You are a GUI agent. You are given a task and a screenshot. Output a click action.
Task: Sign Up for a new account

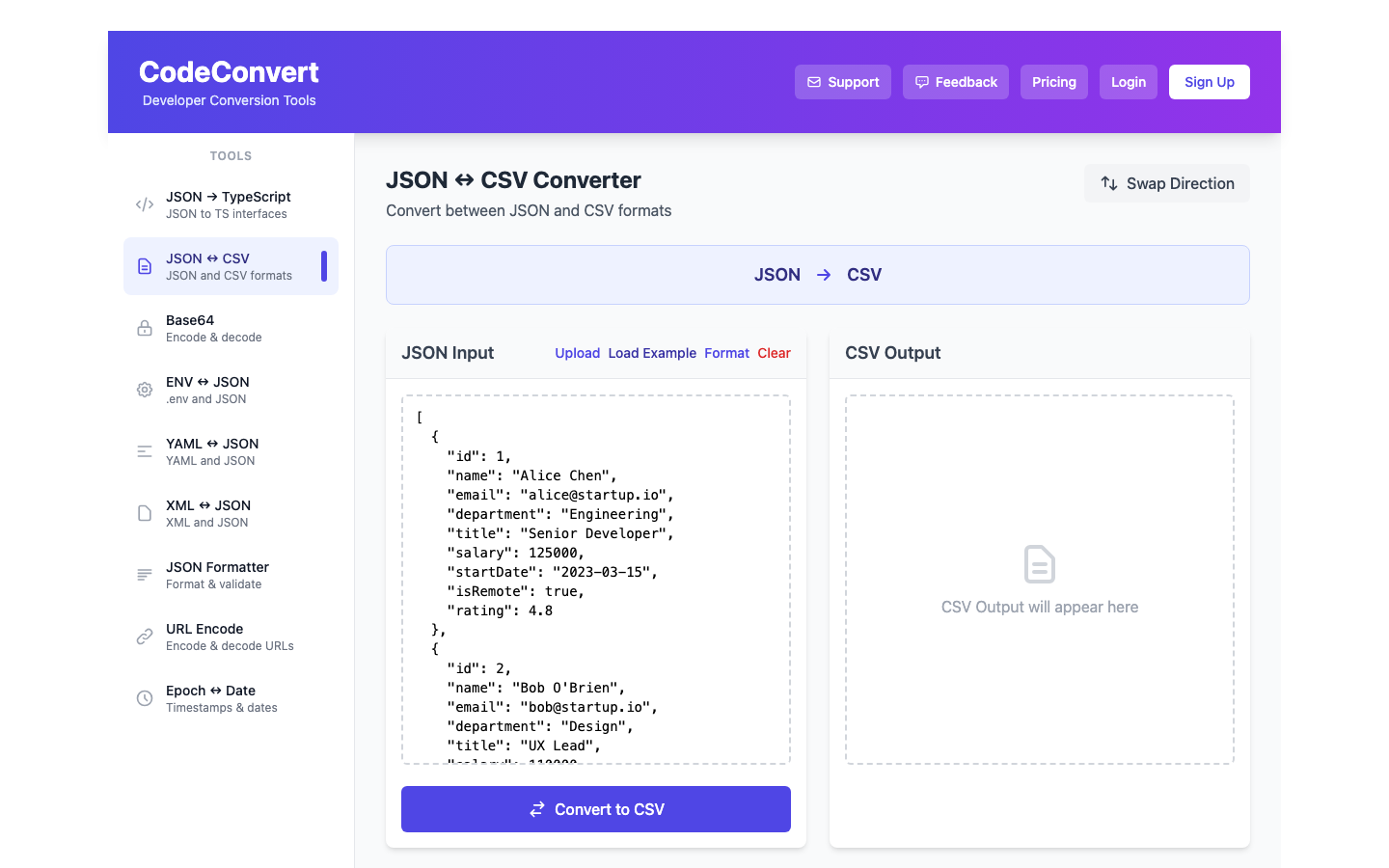1209,82
